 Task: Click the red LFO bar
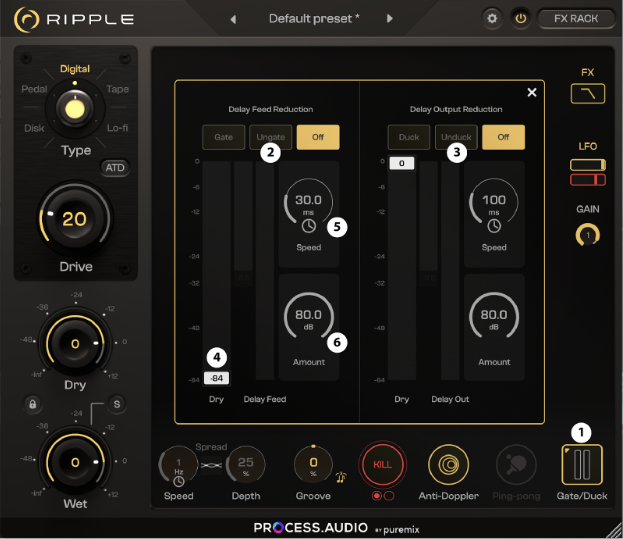[588, 180]
